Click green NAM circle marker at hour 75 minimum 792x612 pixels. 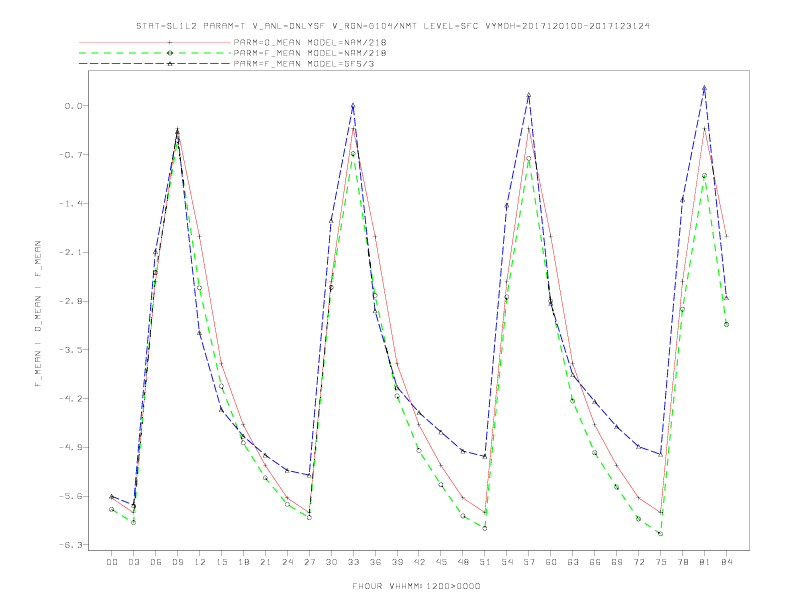pos(660,534)
